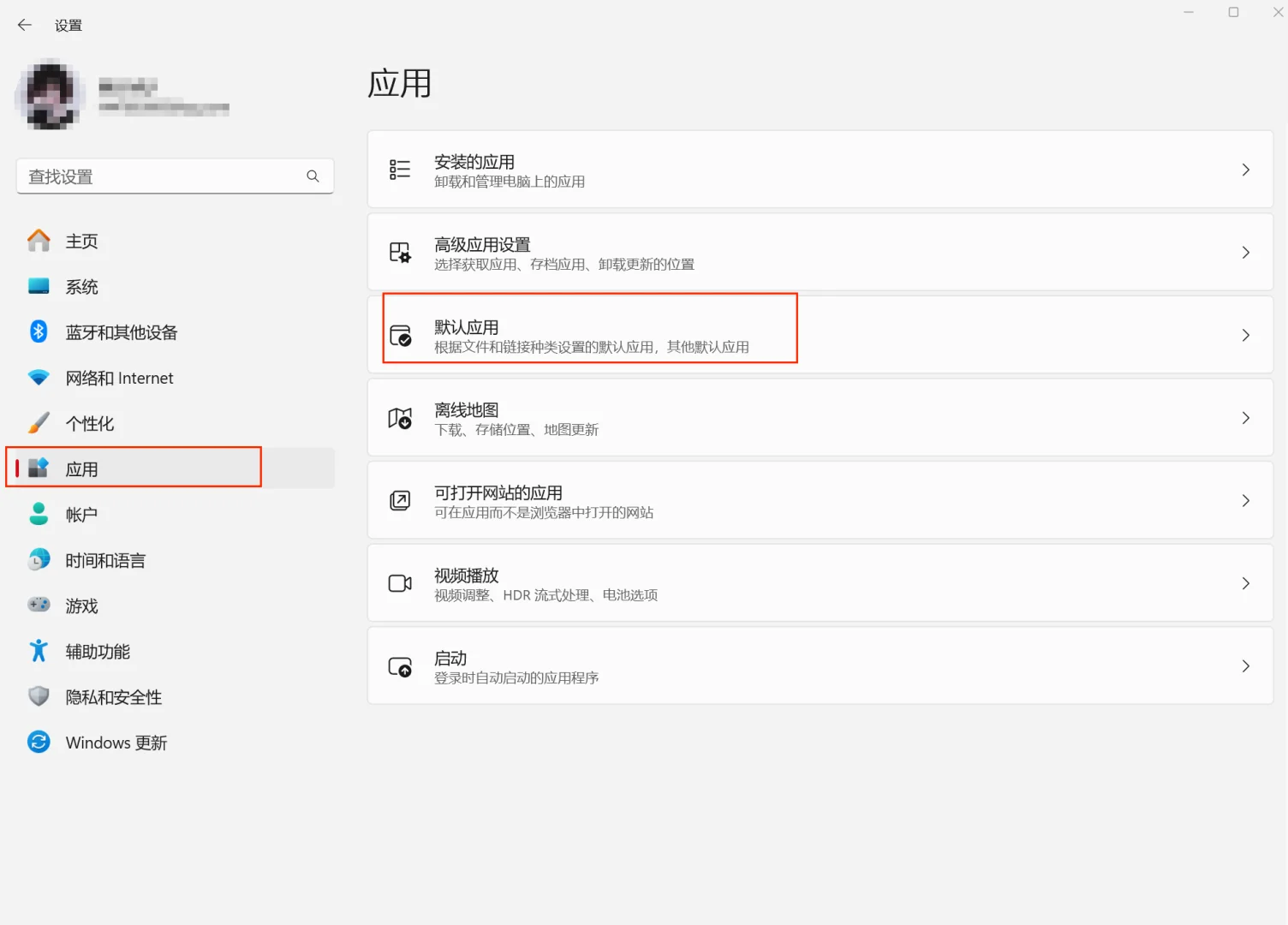This screenshot has width=1288, height=925.
Task: Select the 辅助功能 accessibility icon
Action: pyautogui.click(x=39, y=651)
